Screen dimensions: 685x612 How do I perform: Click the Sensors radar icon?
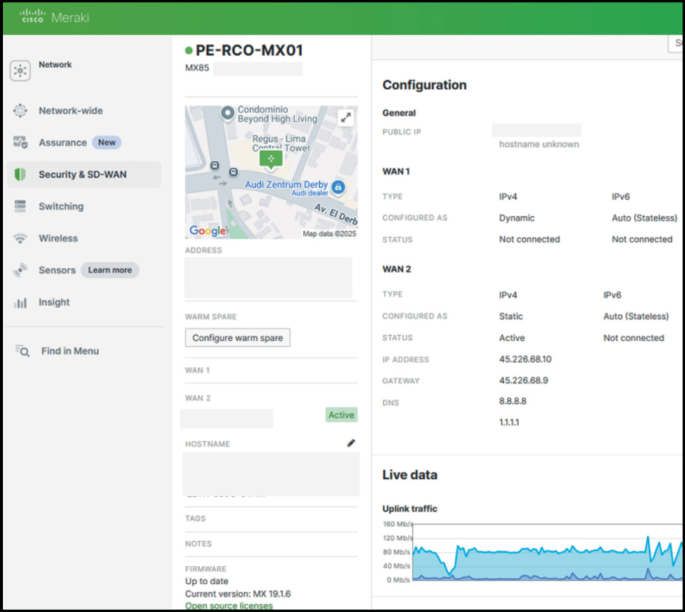[x=20, y=270]
